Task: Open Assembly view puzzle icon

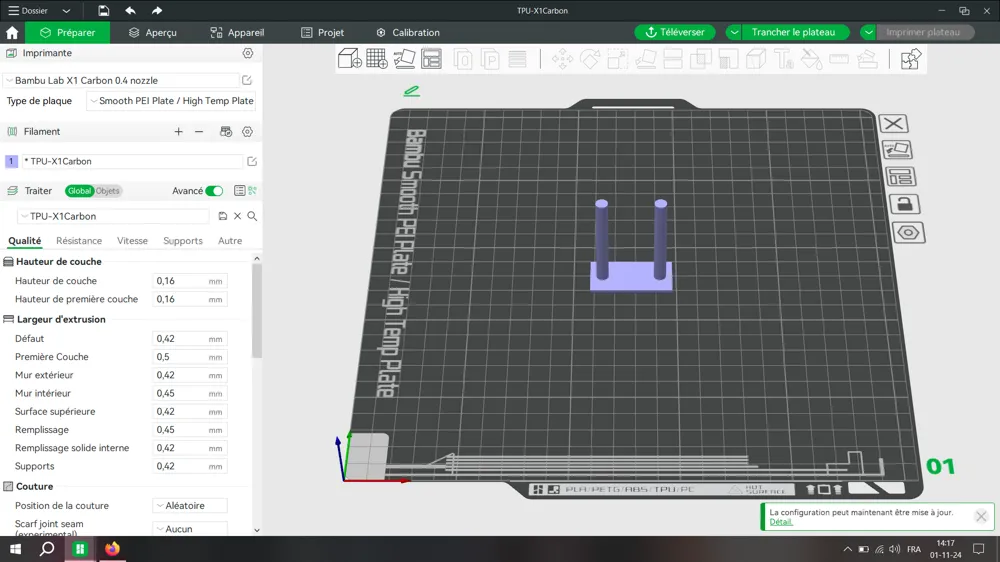Action: [x=910, y=59]
